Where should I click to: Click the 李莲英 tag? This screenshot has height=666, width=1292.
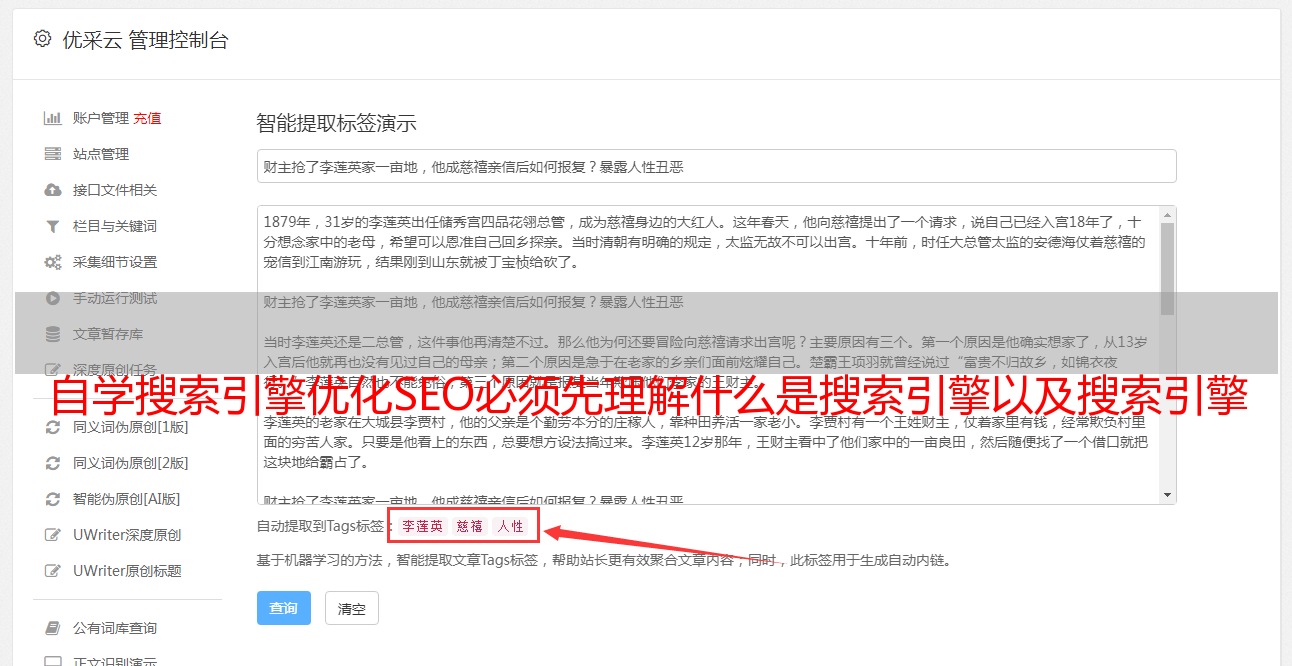coord(422,526)
